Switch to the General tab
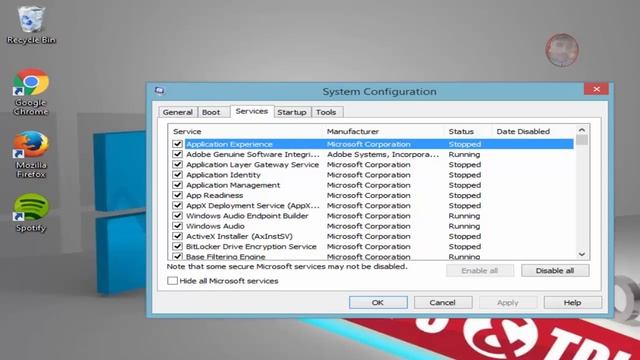 click(x=177, y=112)
